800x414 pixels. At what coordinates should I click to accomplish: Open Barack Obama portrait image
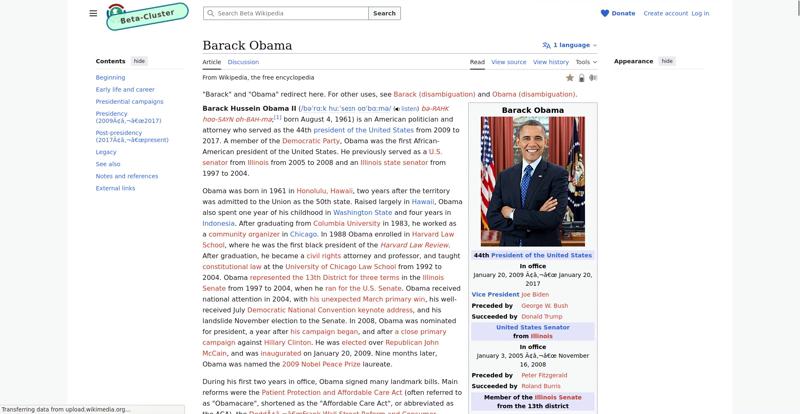pos(533,181)
